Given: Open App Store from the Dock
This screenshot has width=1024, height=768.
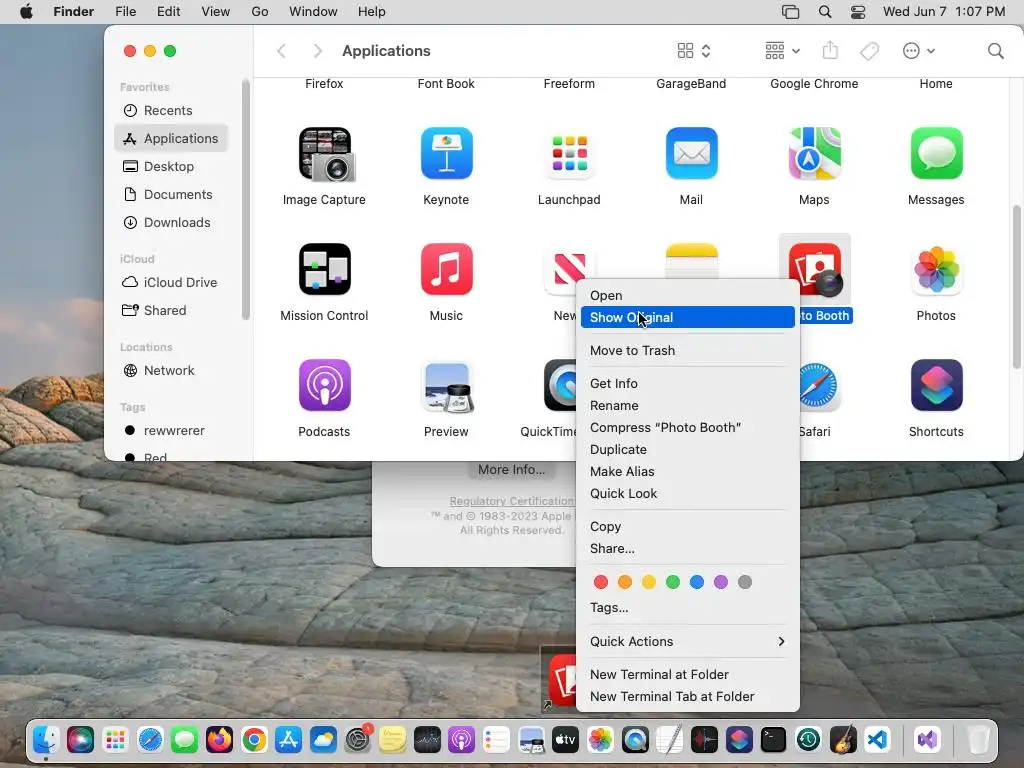Looking at the screenshot, I should click(x=288, y=740).
